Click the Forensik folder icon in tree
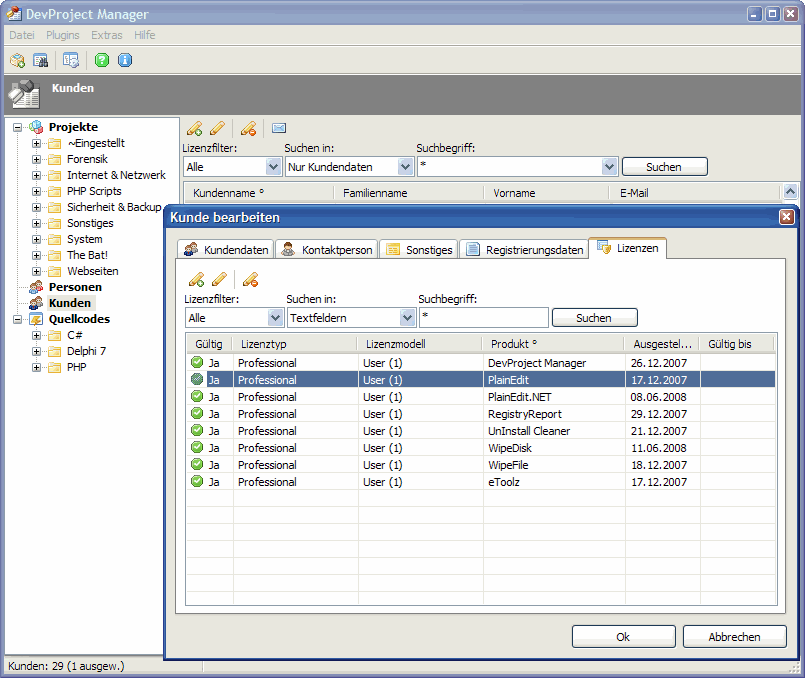Screen dimensions: 805x678 point(54,160)
